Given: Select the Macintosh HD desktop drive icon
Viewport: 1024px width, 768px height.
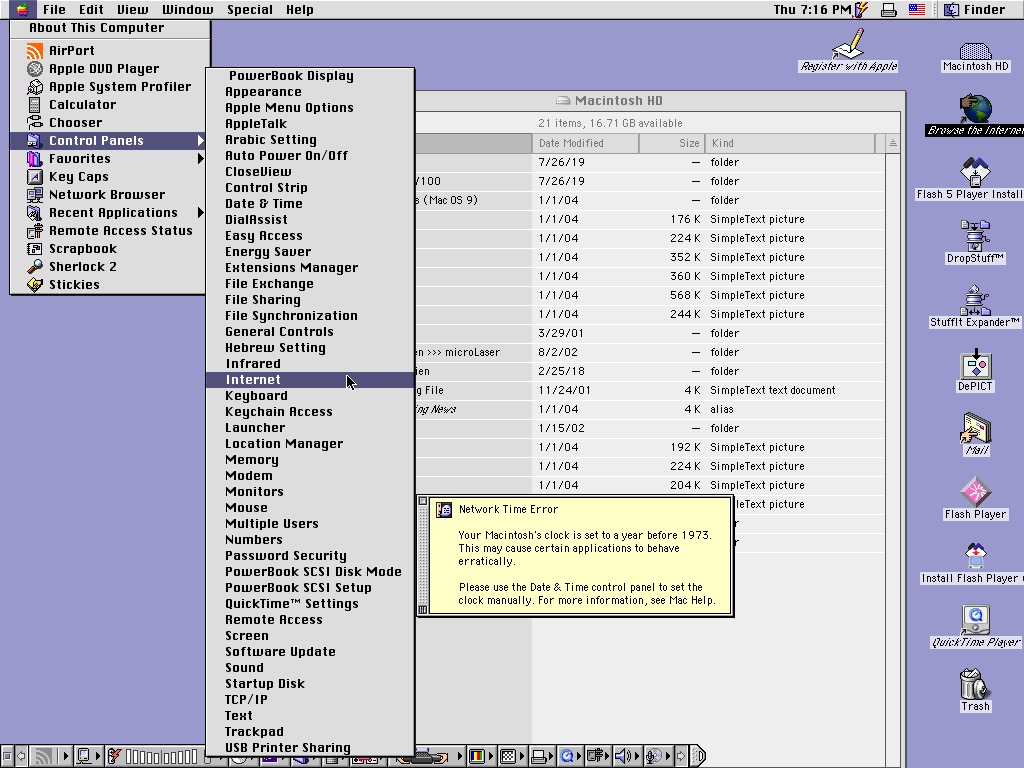Looking at the screenshot, I should point(976,57).
